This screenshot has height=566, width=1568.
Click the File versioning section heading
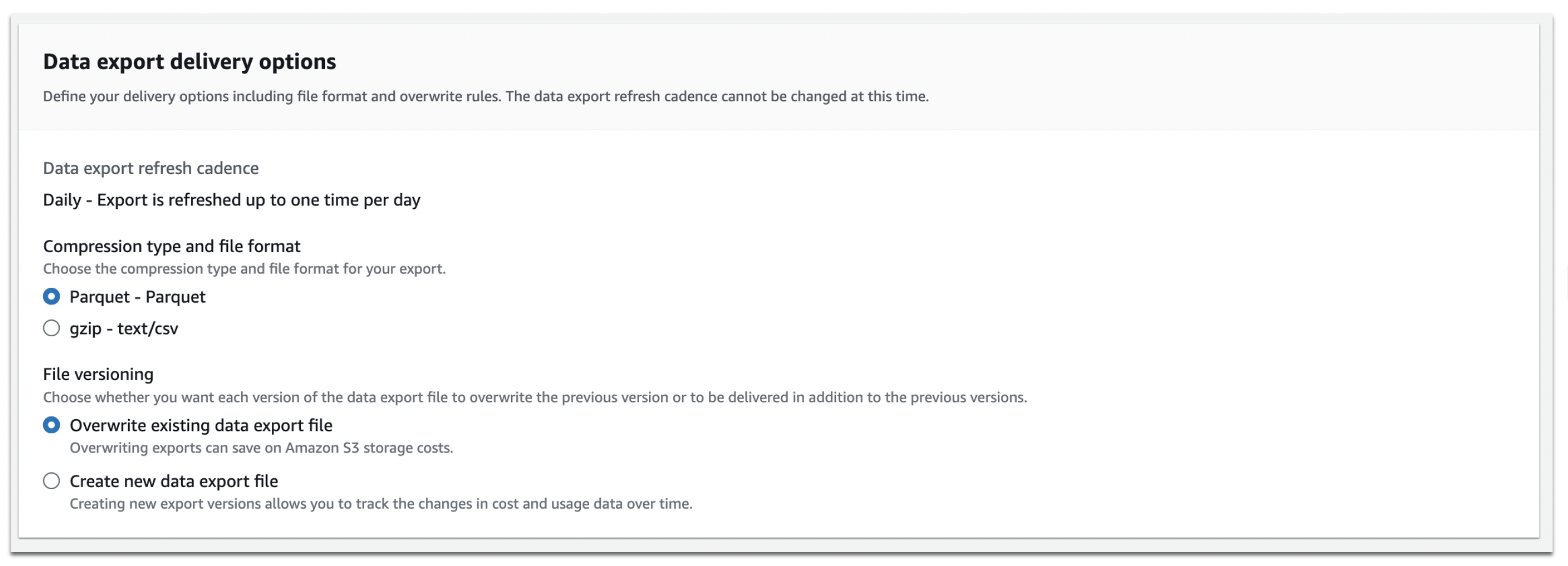click(x=98, y=374)
